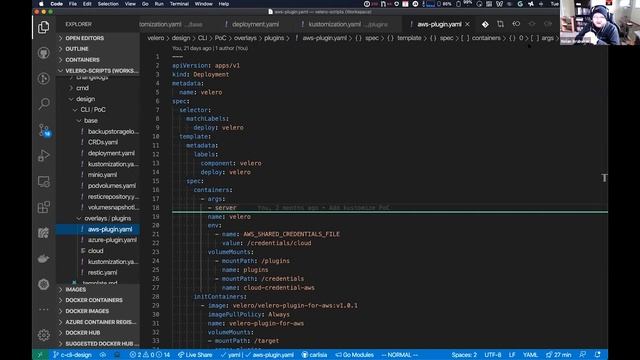
Task: Close the aws-plugin.yaml tab
Action: click(467, 24)
